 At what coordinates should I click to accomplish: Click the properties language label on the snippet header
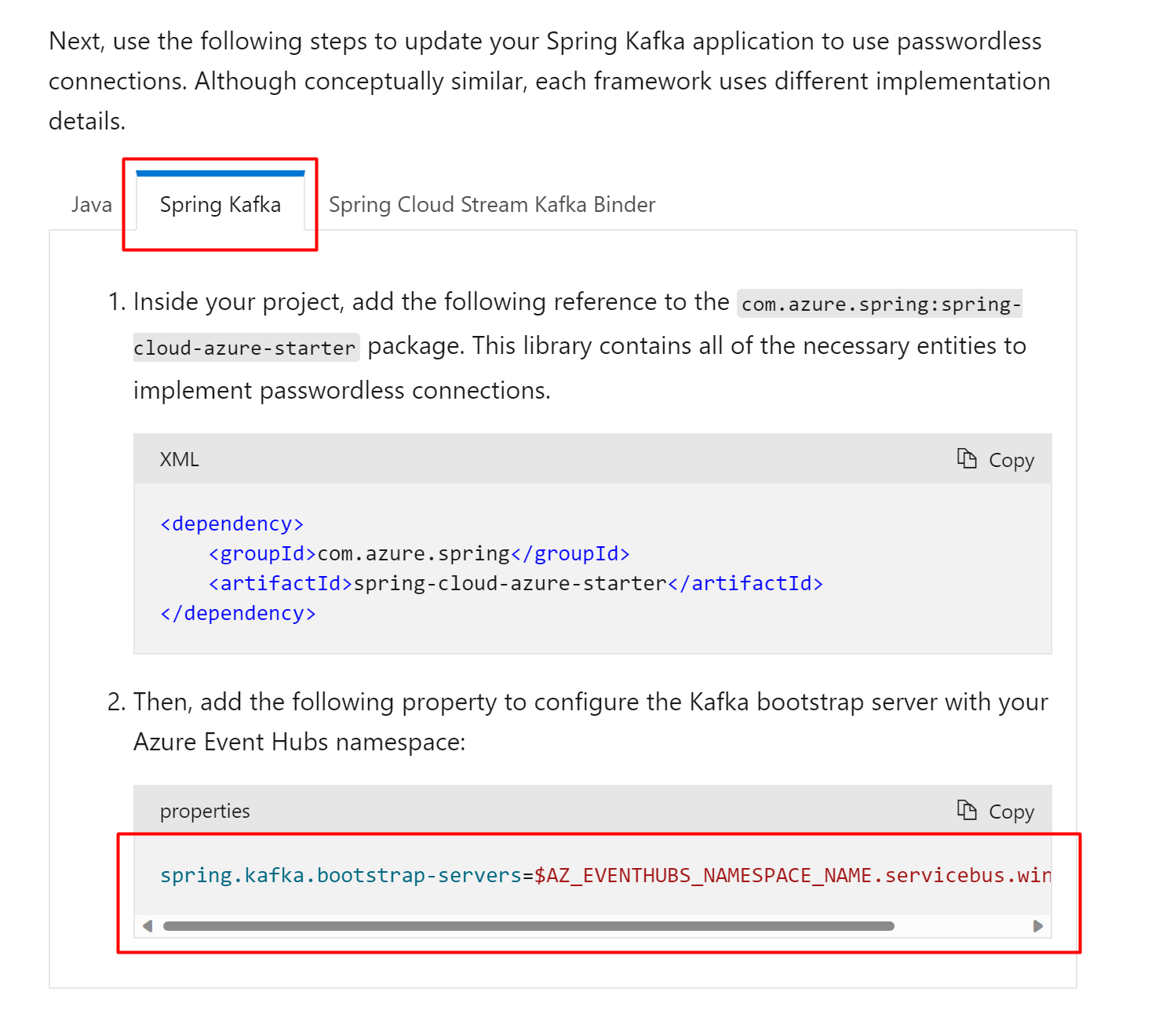[x=204, y=811]
